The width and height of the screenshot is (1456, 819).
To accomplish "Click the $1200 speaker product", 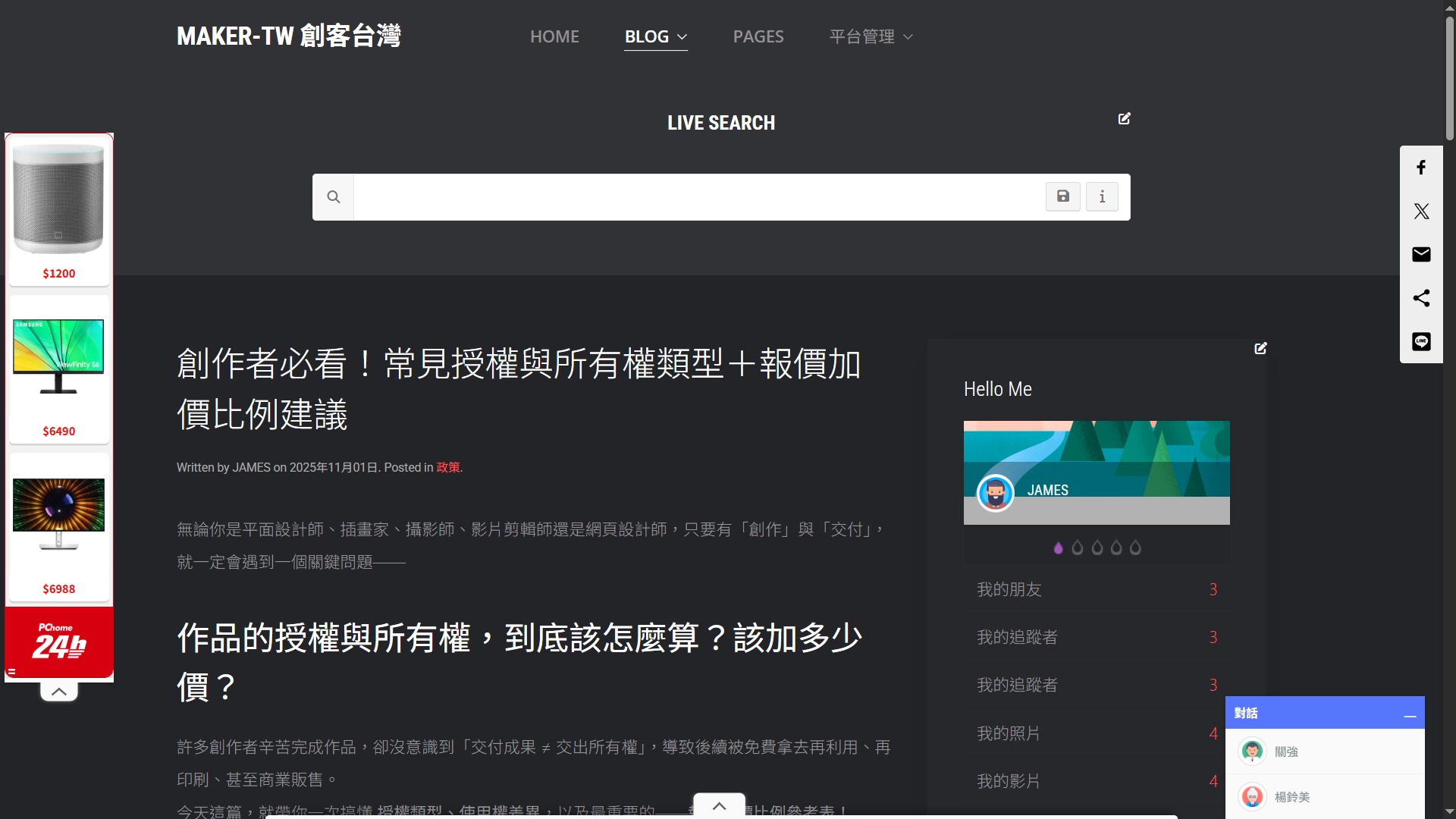I will pos(59,211).
